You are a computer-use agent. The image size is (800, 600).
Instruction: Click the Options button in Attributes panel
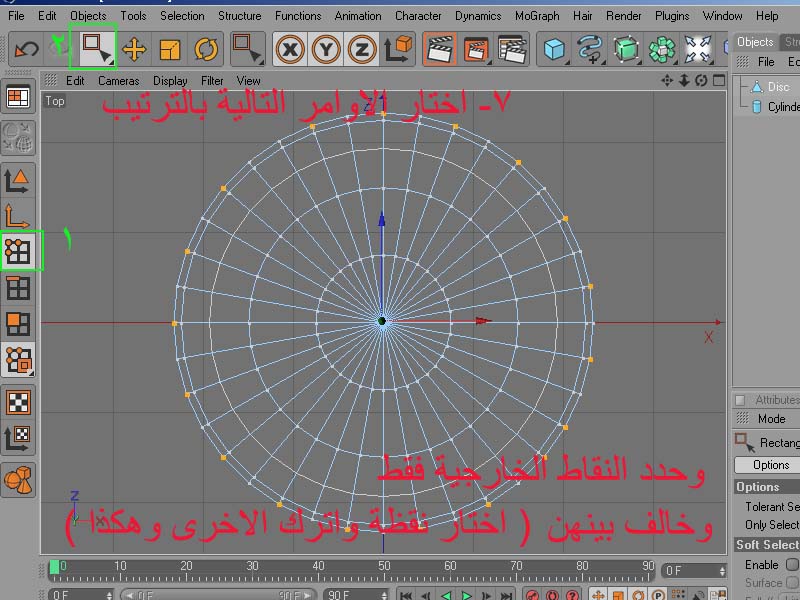767,465
